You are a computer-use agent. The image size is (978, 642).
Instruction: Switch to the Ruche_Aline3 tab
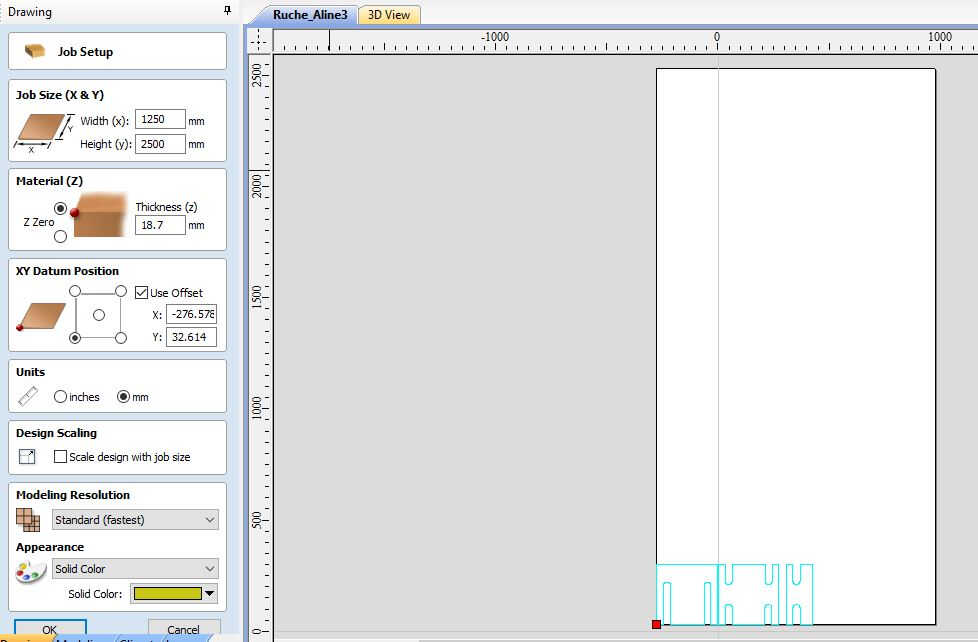(310, 14)
